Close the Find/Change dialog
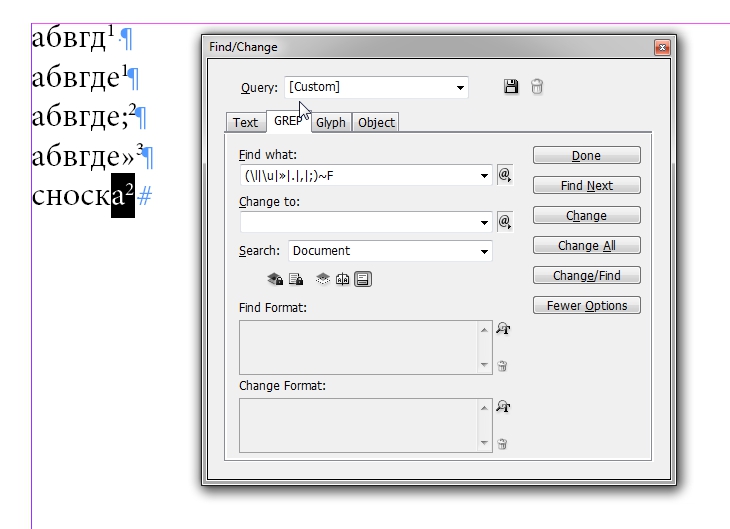The image size is (730, 529). tap(662, 47)
